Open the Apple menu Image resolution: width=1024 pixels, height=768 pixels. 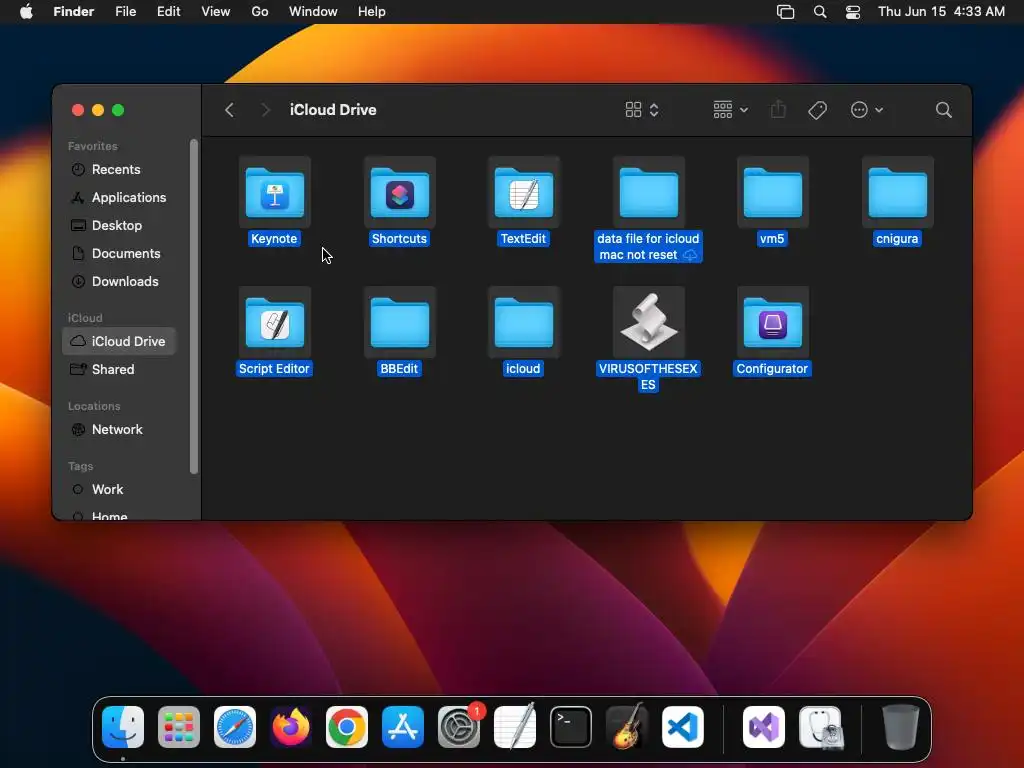26,12
